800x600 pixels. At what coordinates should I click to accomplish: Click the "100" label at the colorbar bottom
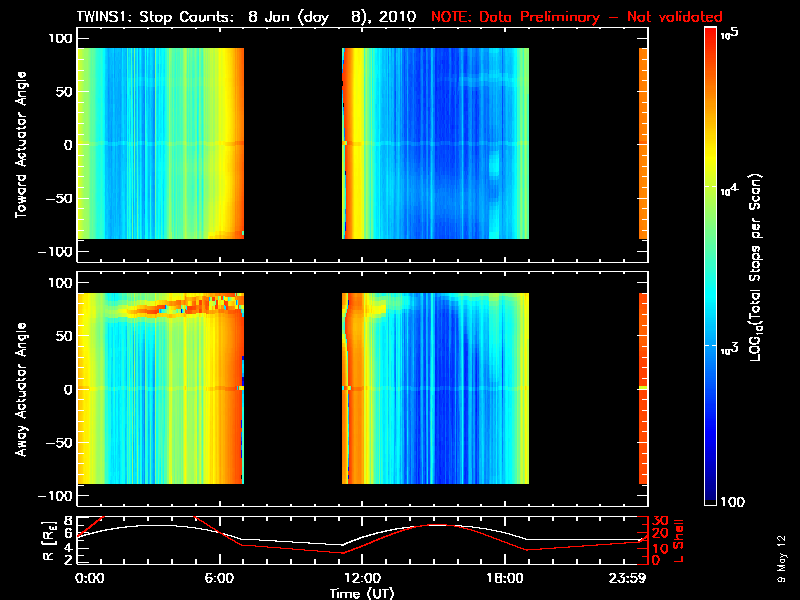tap(733, 502)
